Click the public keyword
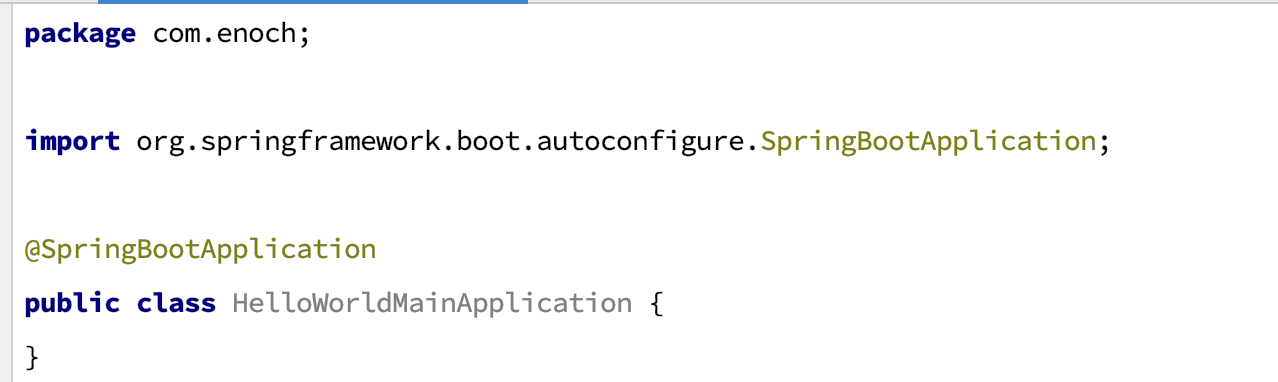 tap(72, 303)
